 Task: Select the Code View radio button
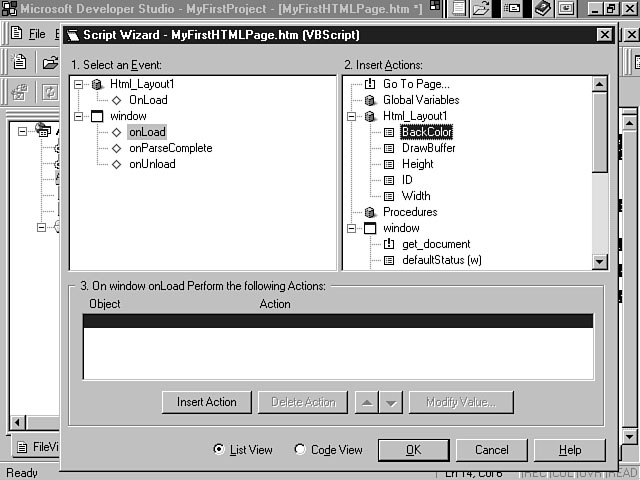pyautogui.click(x=300, y=450)
